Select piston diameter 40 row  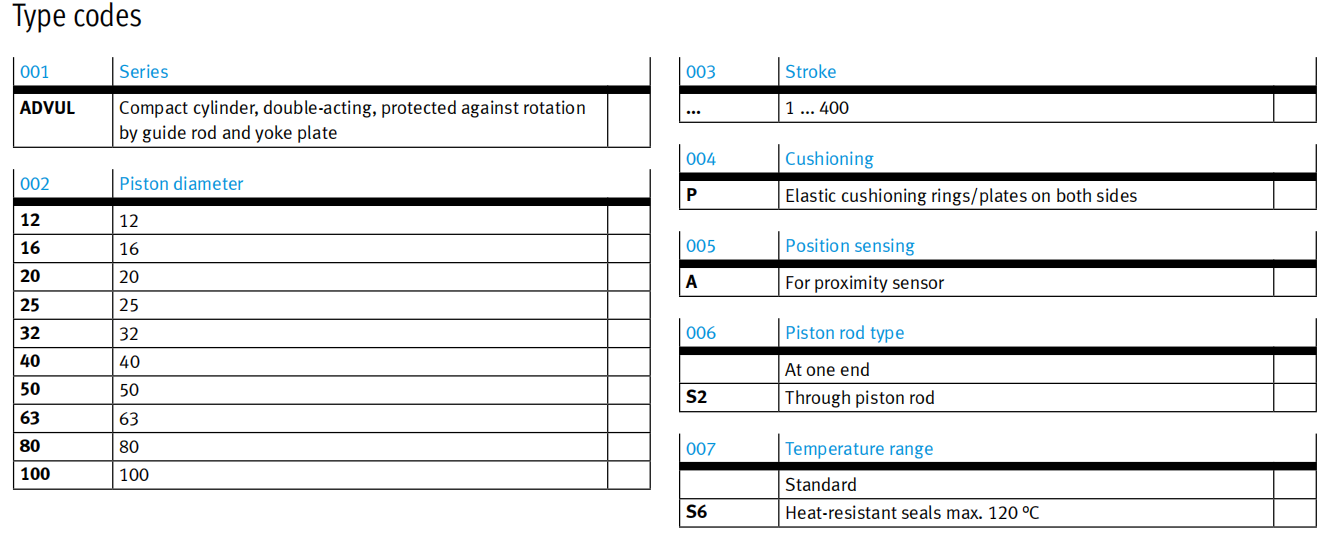pyautogui.click(x=331, y=361)
